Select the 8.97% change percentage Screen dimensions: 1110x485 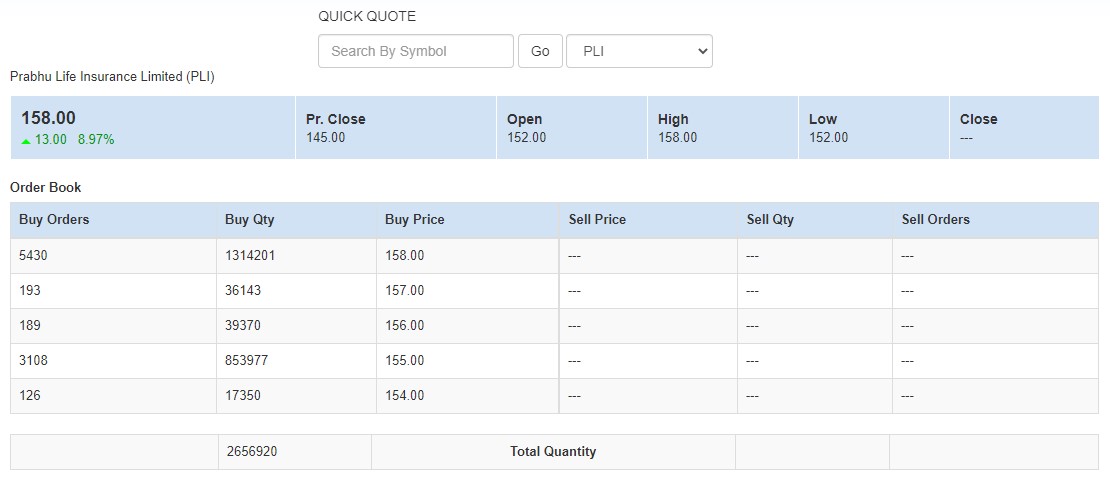(x=96, y=140)
